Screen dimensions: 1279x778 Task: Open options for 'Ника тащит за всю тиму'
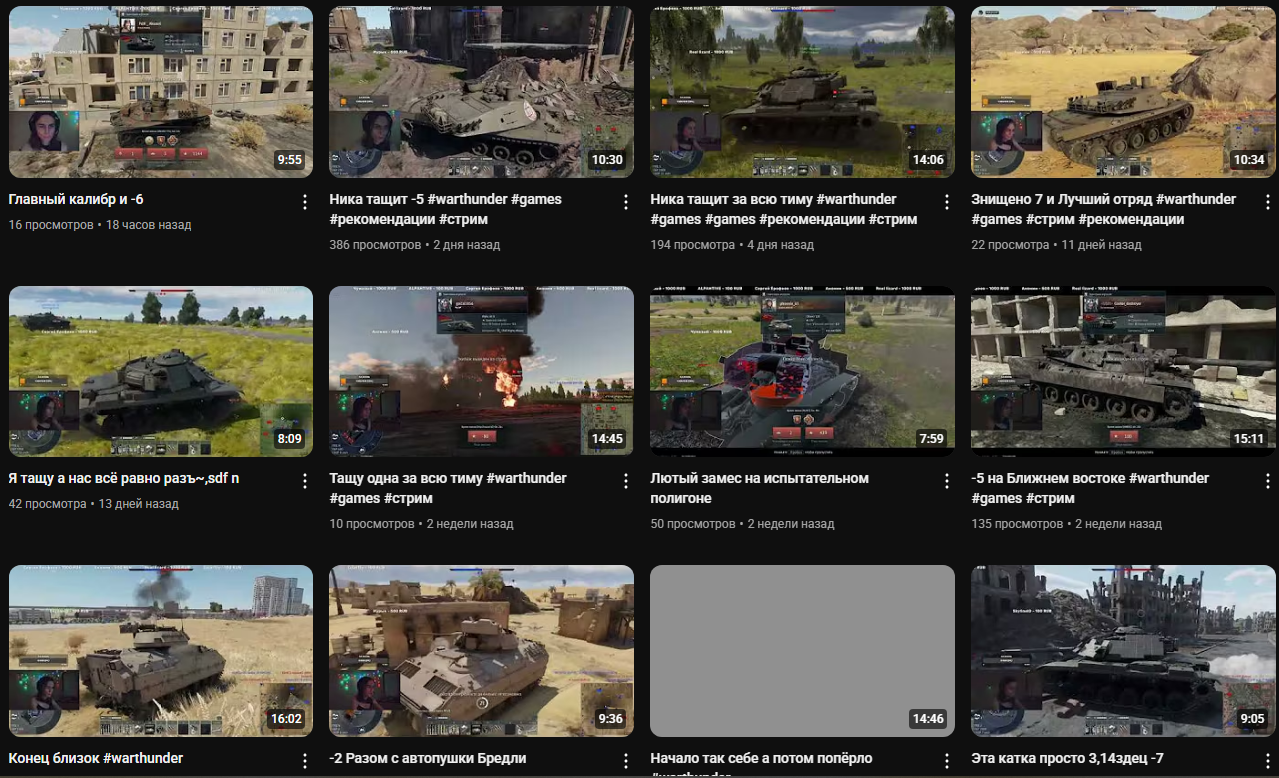(947, 202)
